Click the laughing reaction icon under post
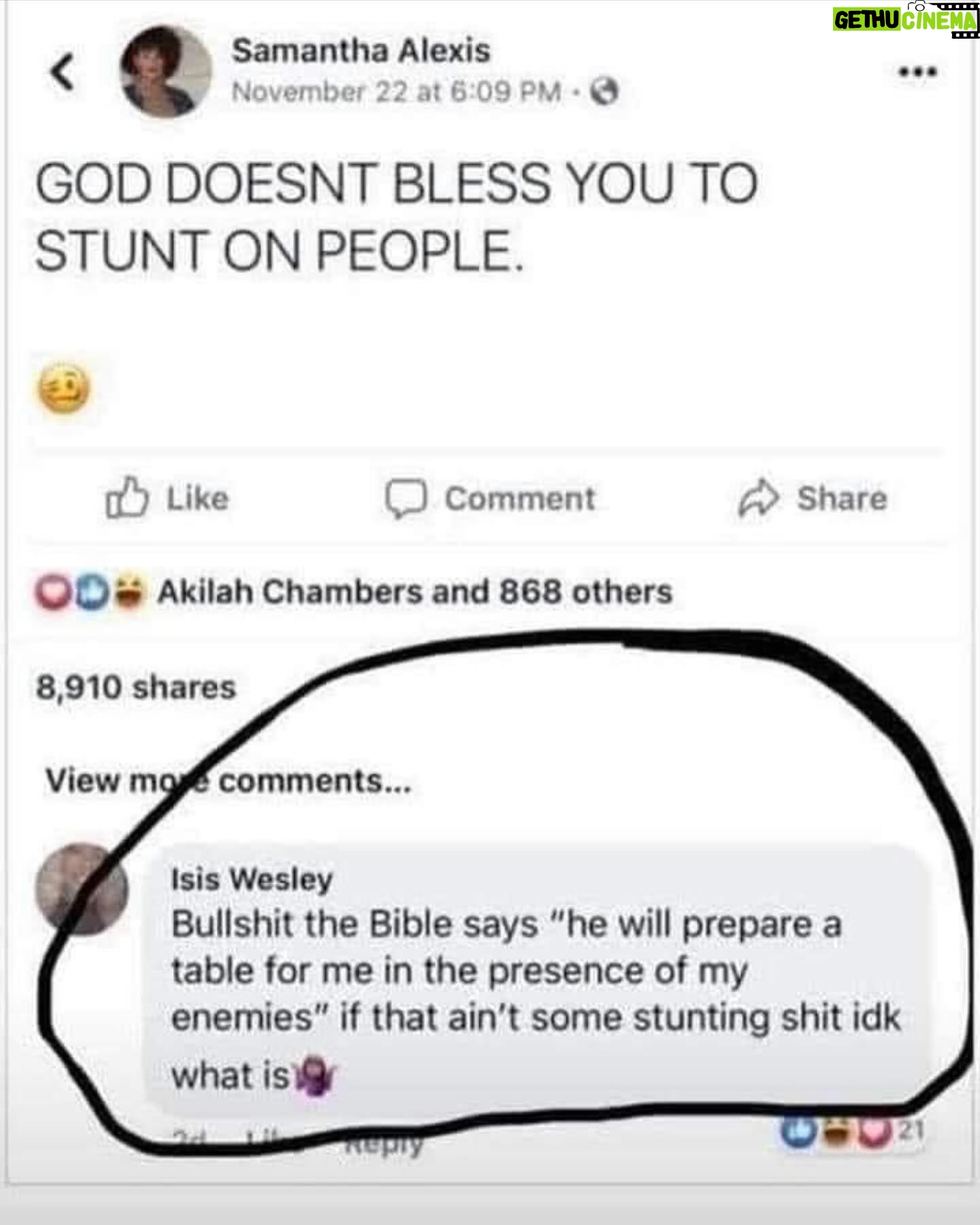Image resolution: width=980 pixels, height=1225 pixels. 130,592
